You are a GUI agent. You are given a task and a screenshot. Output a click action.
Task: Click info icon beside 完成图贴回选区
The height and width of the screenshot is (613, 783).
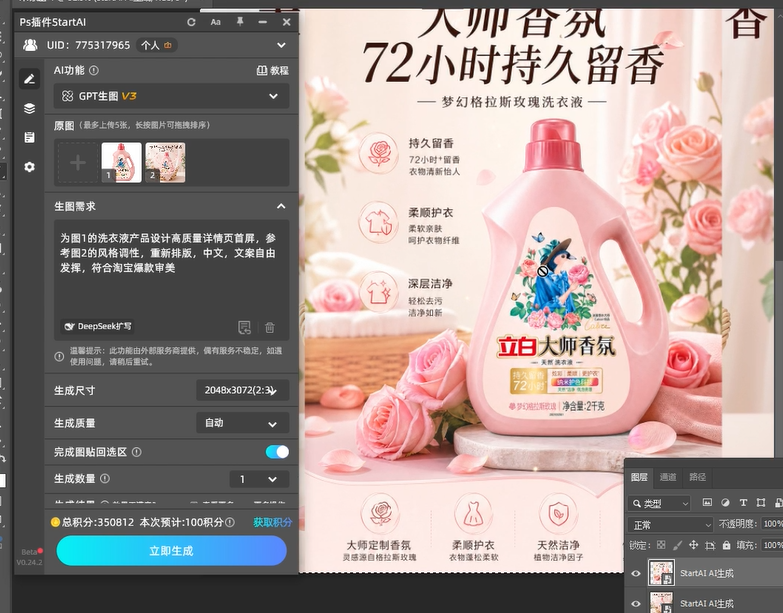tap(136, 452)
